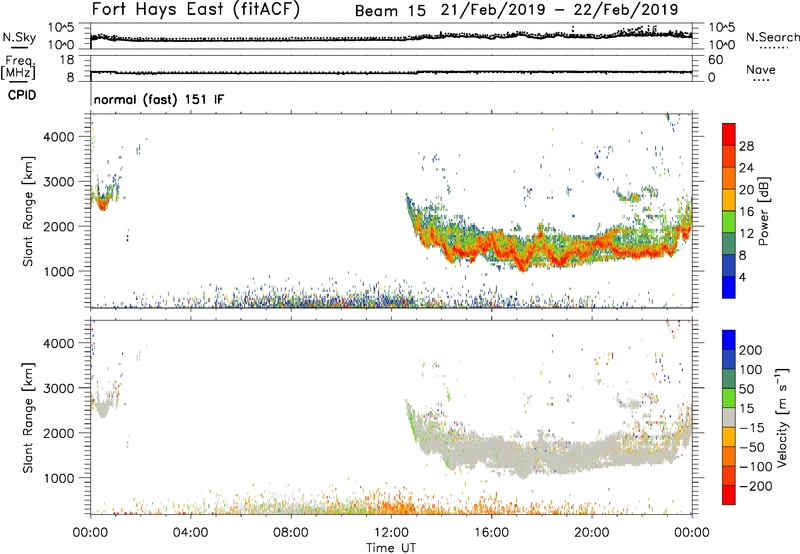Click the 'Time UT' axis title
Image resolution: width=800 pixels, height=554 pixels.
click(391, 548)
